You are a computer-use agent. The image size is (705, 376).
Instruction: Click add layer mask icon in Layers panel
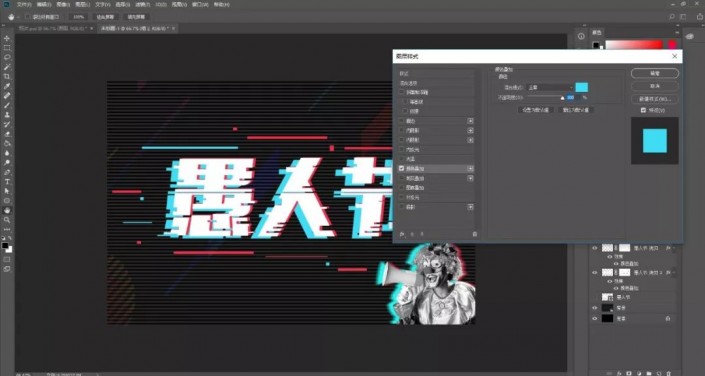coord(629,373)
